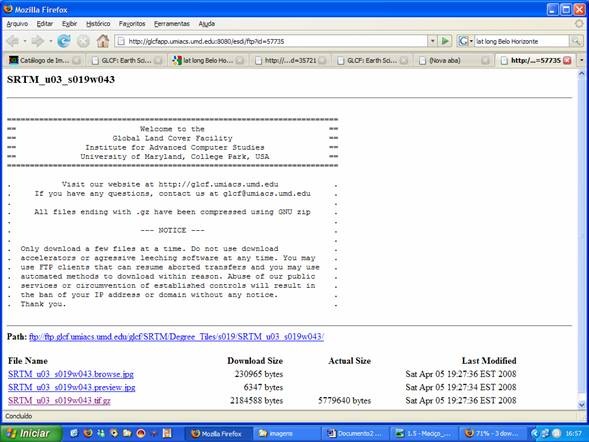Select the 5779640 bytes actual size text
The width and height of the screenshot is (589, 442).
coord(344,401)
